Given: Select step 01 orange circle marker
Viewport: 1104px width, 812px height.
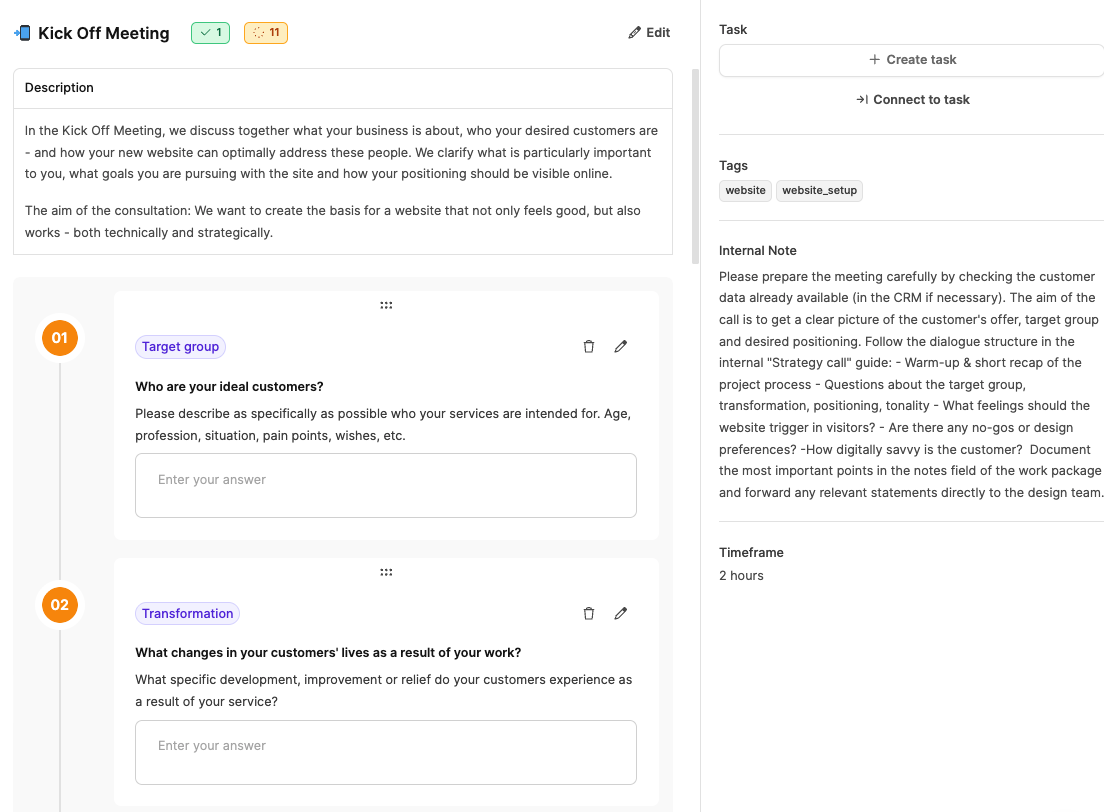Looking at the screenshot, I should (60, 338).
